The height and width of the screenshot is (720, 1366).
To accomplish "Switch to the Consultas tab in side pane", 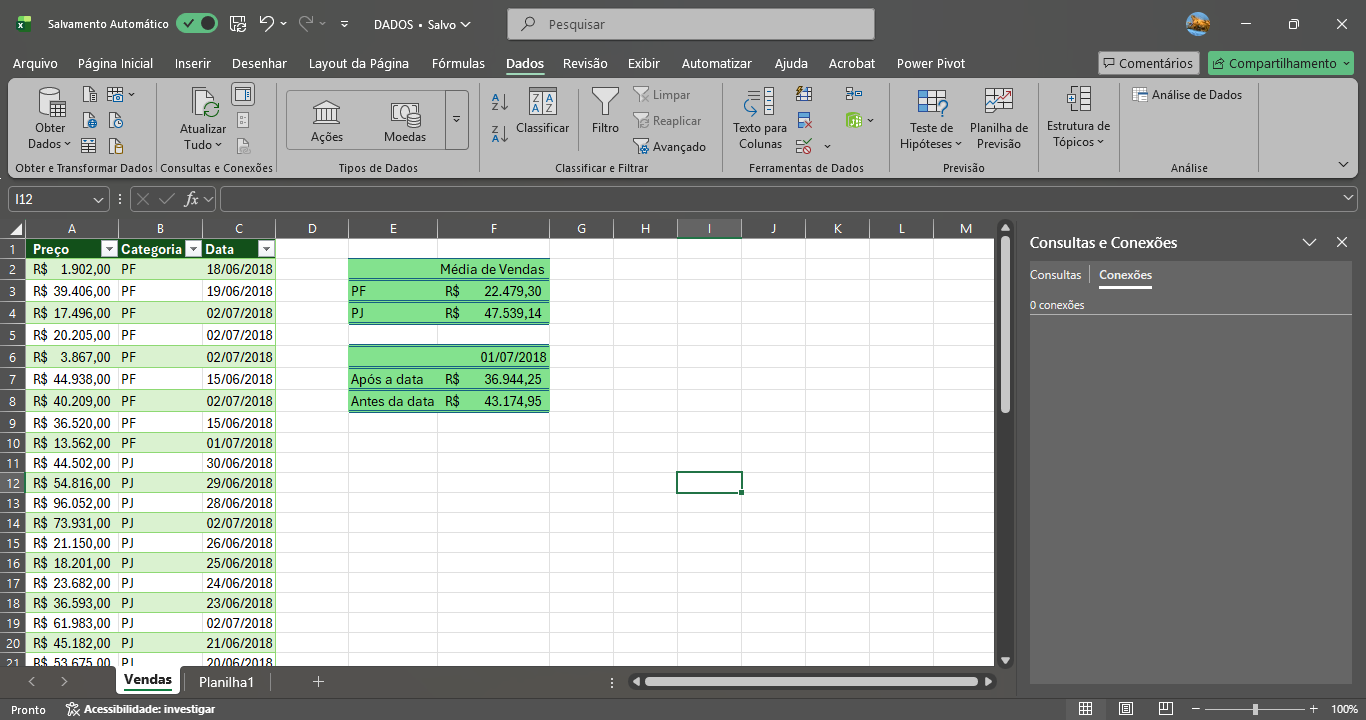I will click(1056, 274).
